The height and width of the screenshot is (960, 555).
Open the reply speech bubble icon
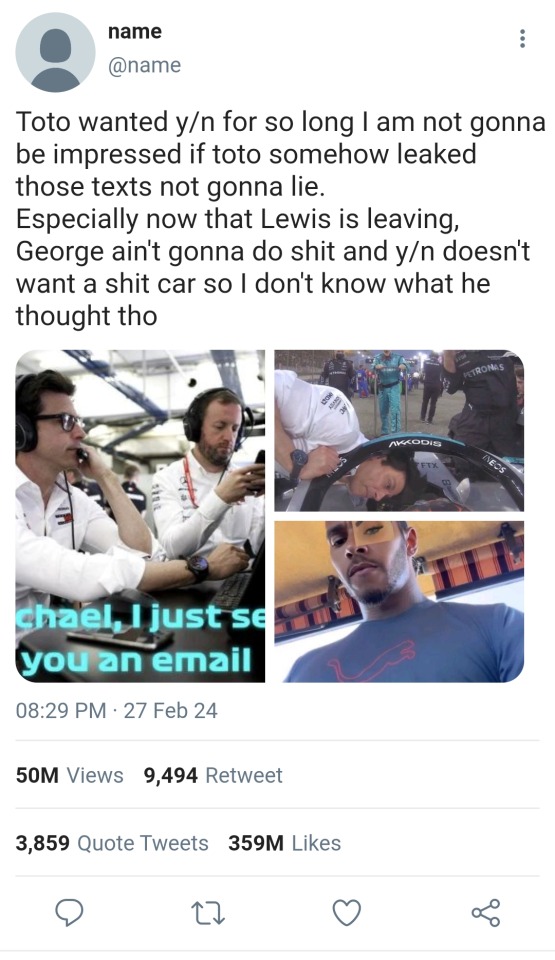tap(69, 912)
